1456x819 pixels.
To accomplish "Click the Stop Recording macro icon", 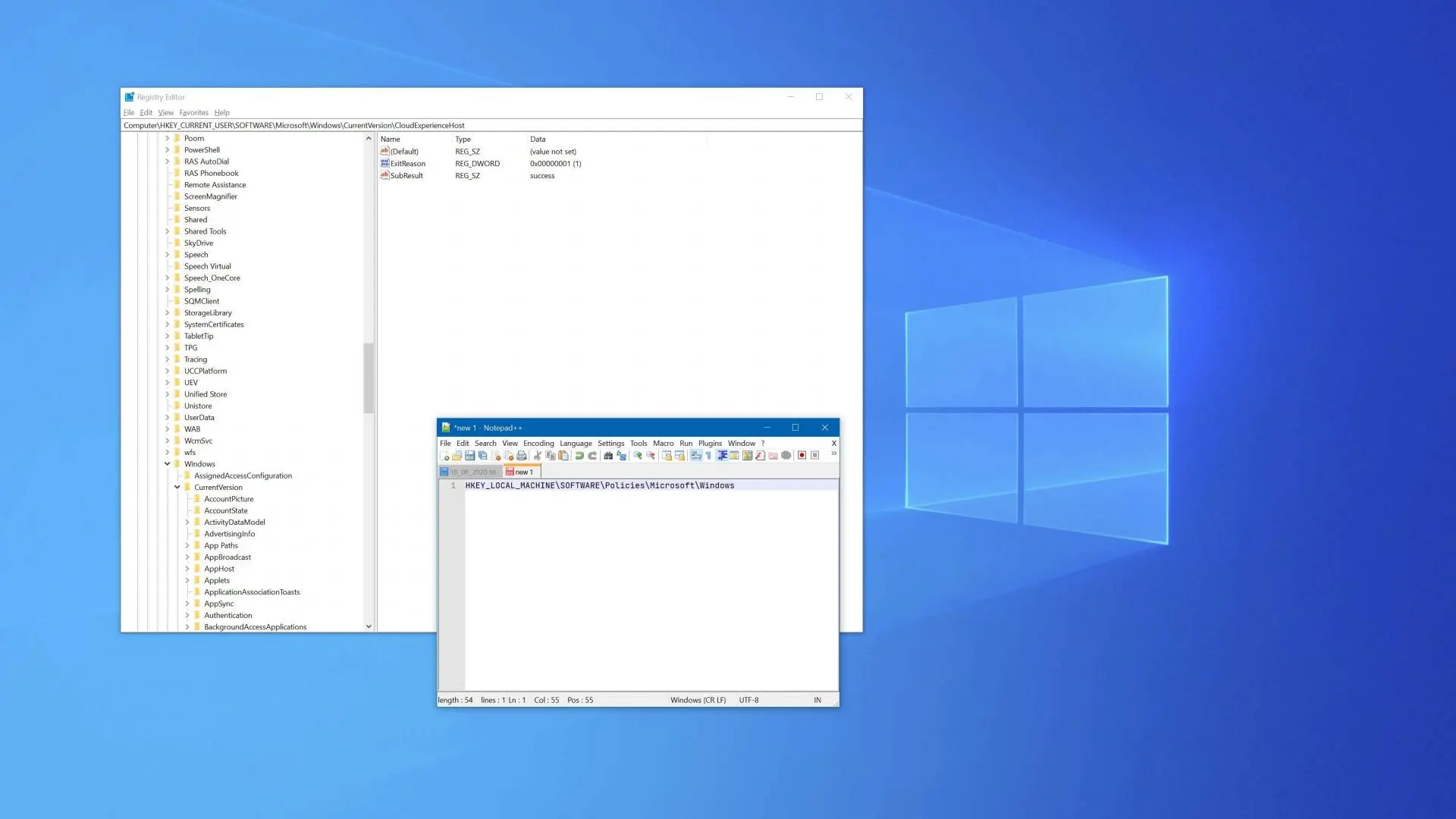I will click(x=814, y=455).
